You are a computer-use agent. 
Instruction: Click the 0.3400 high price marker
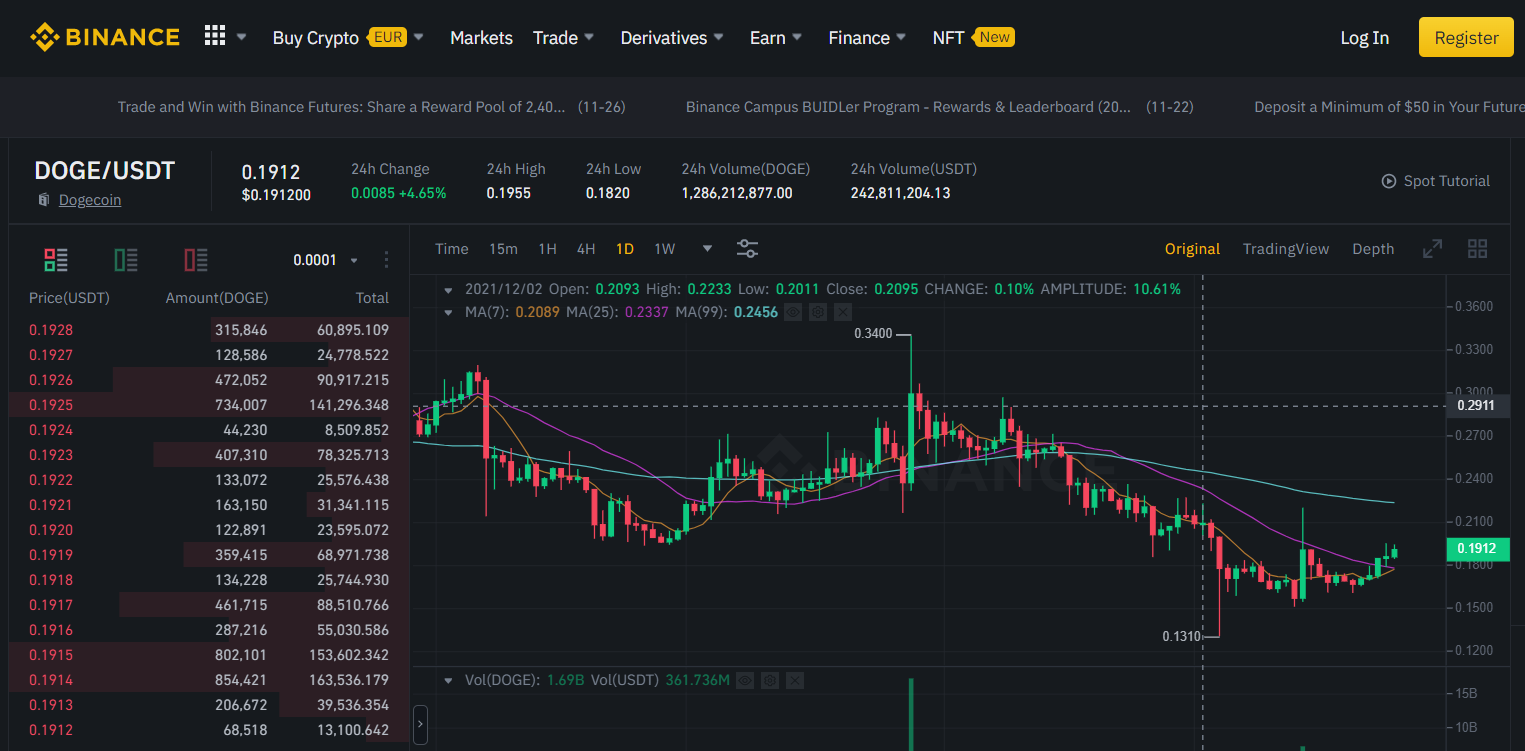(x=873, y=333)
